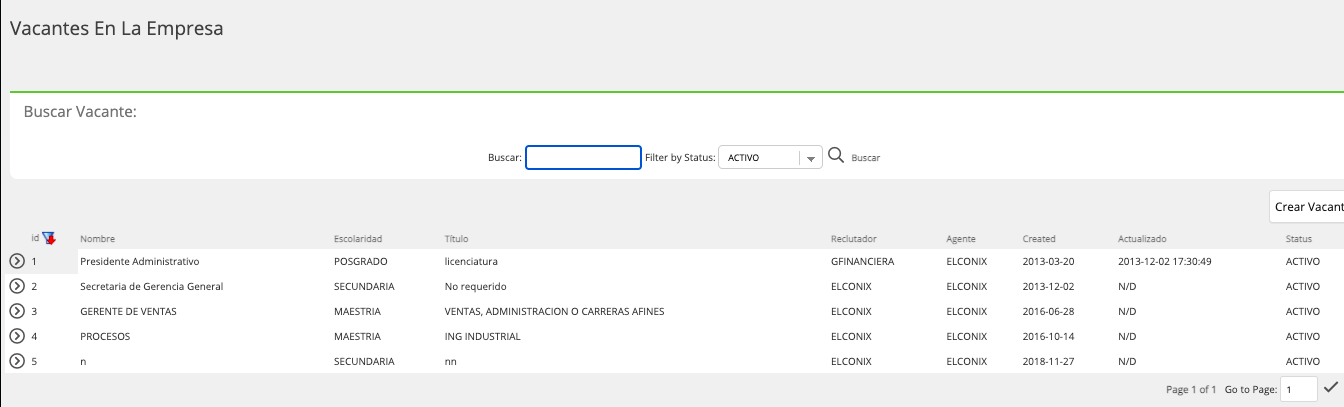Screen dimensions: 1344x407
Task: Expand row 4 PROCESOS
Action: (17, 336)
